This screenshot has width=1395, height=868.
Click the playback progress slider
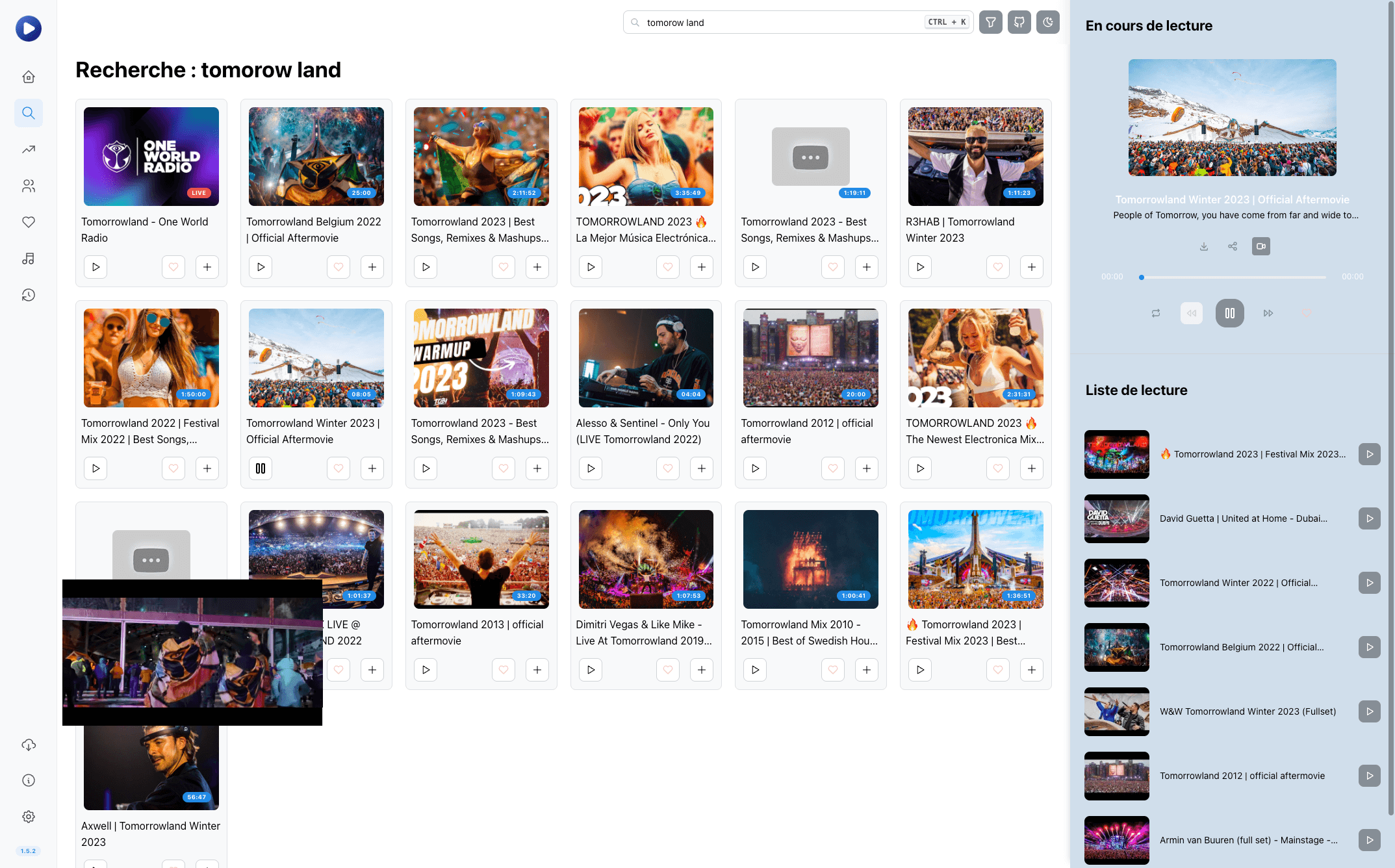pos(1233,277)
